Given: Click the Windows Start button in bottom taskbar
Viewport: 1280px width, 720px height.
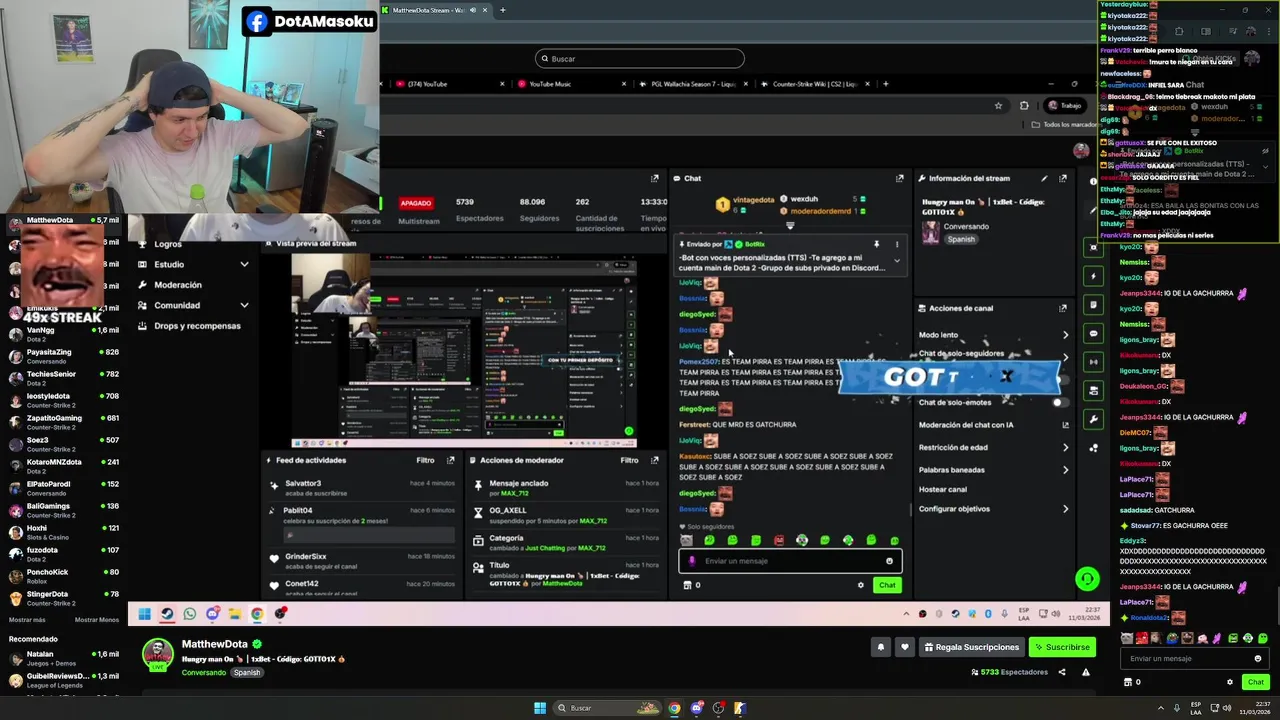Looking at the screenshot, I should [x=540, y=708].
